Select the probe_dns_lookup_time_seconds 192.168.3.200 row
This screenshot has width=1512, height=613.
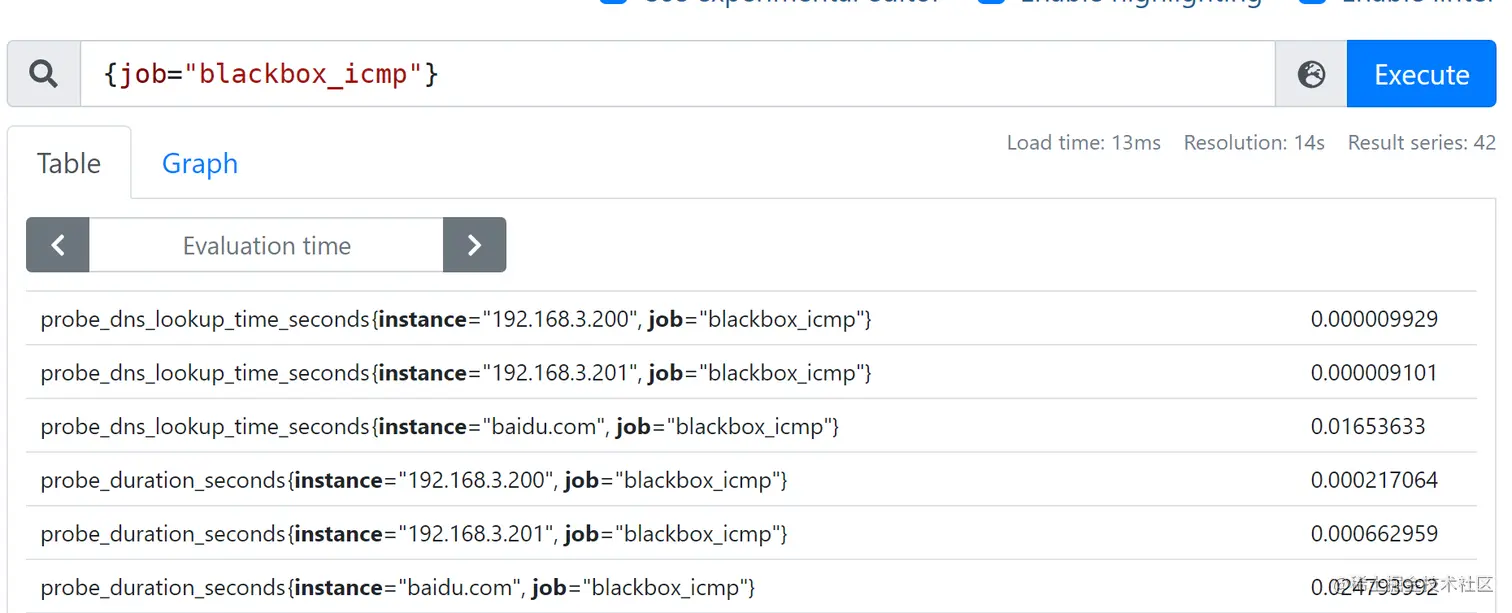751,319
